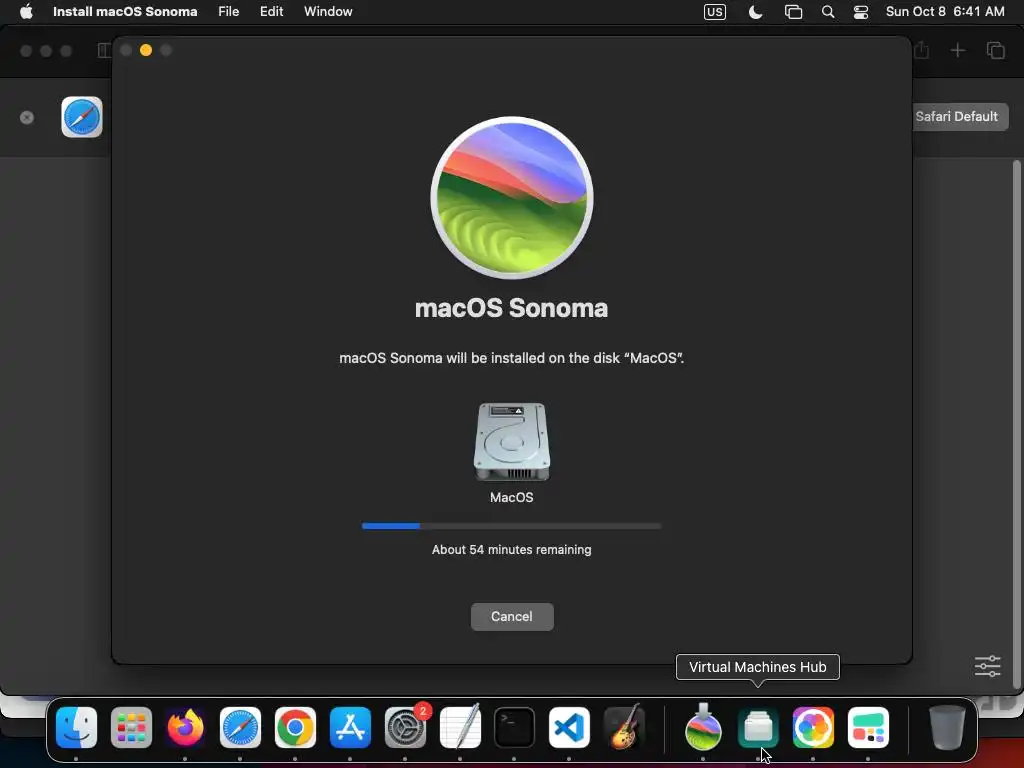
Task: Click the Install macOS Sonoma dock icon
Action: click(703, 728)
